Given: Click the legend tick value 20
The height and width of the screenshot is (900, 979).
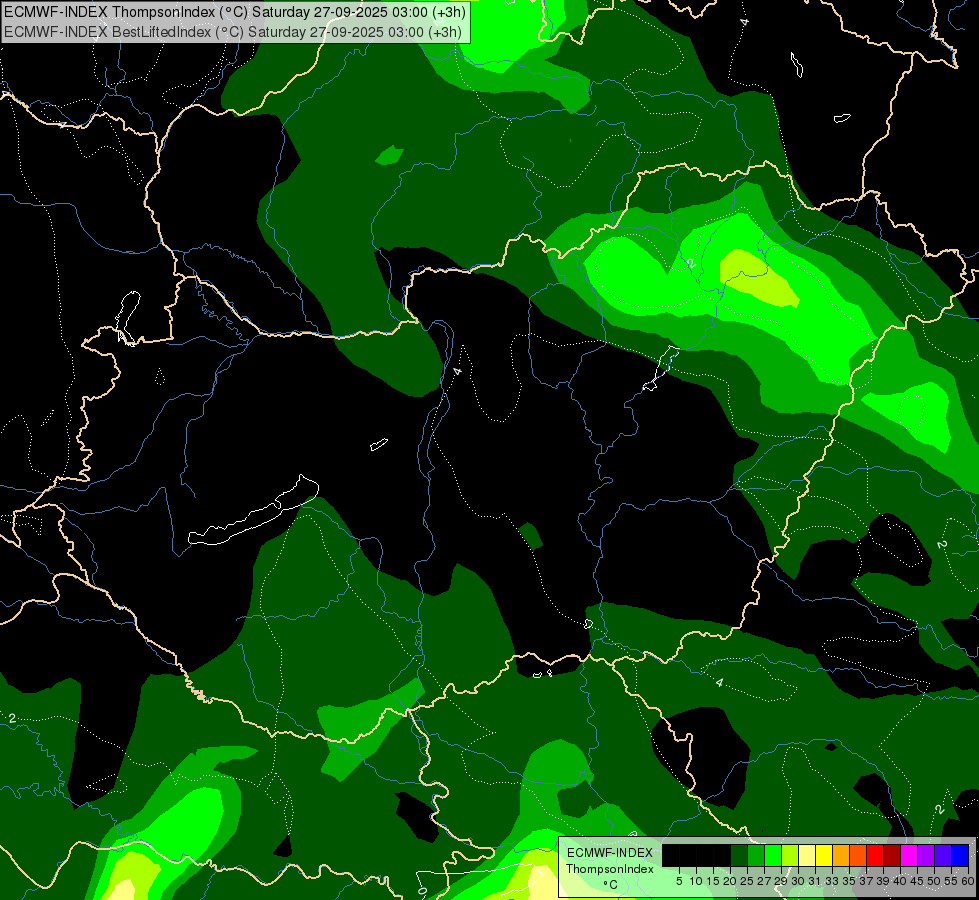Looking at the screenshot, I should click(x=729, y=881).
